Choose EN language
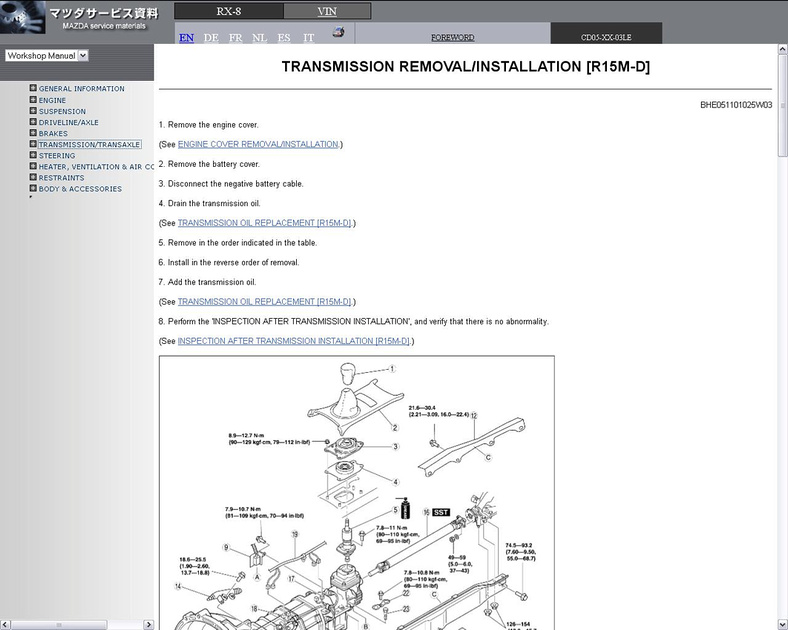Screen dimensions: 788x630 pyautogui.click(x=186, y=38)
